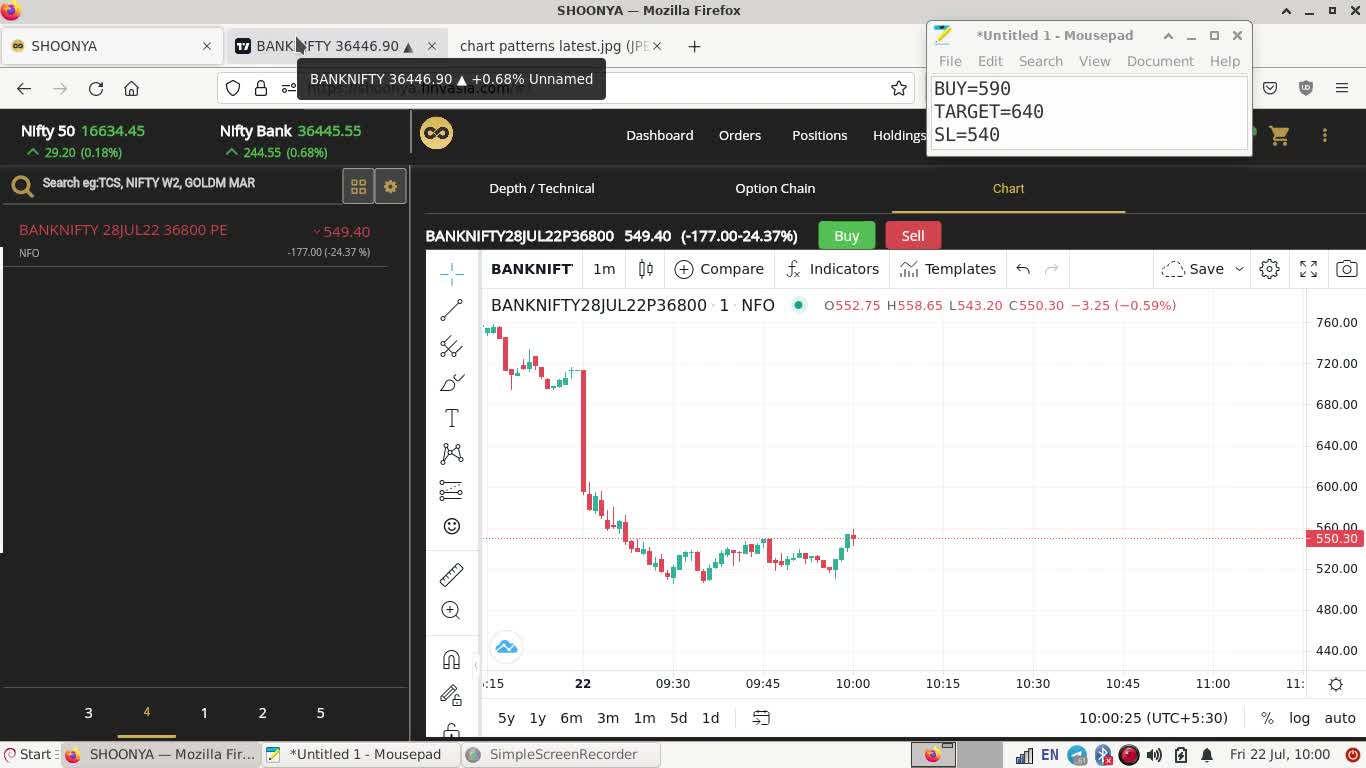Toggle stay in drawing mode

451,695
